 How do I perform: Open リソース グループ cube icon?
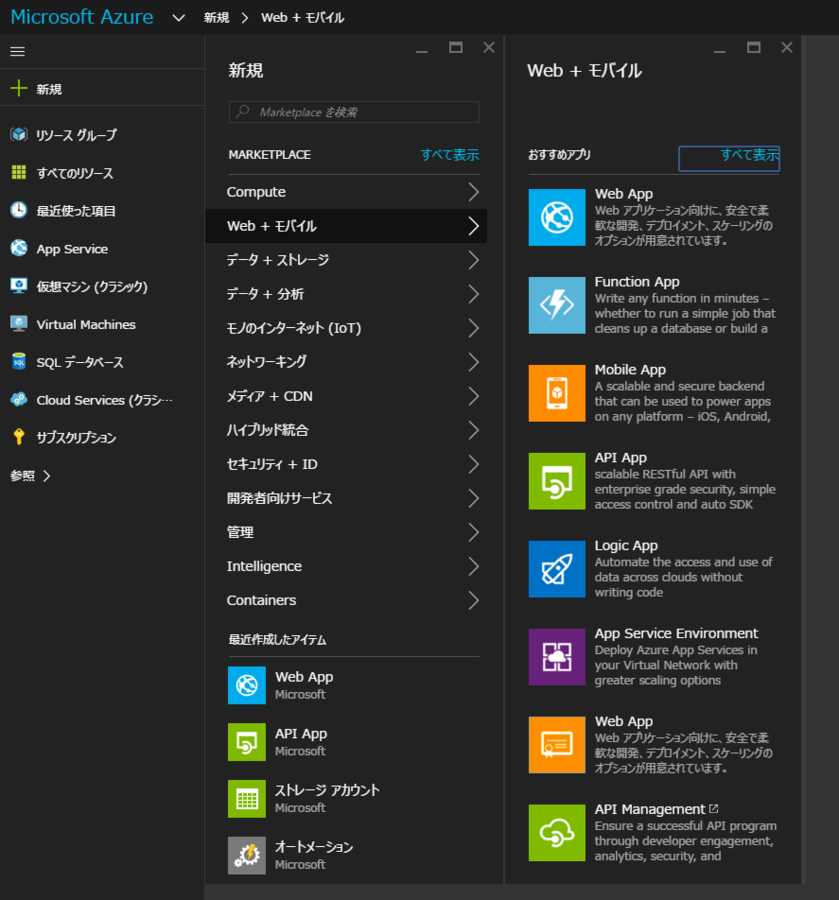[x=19, y=134]
